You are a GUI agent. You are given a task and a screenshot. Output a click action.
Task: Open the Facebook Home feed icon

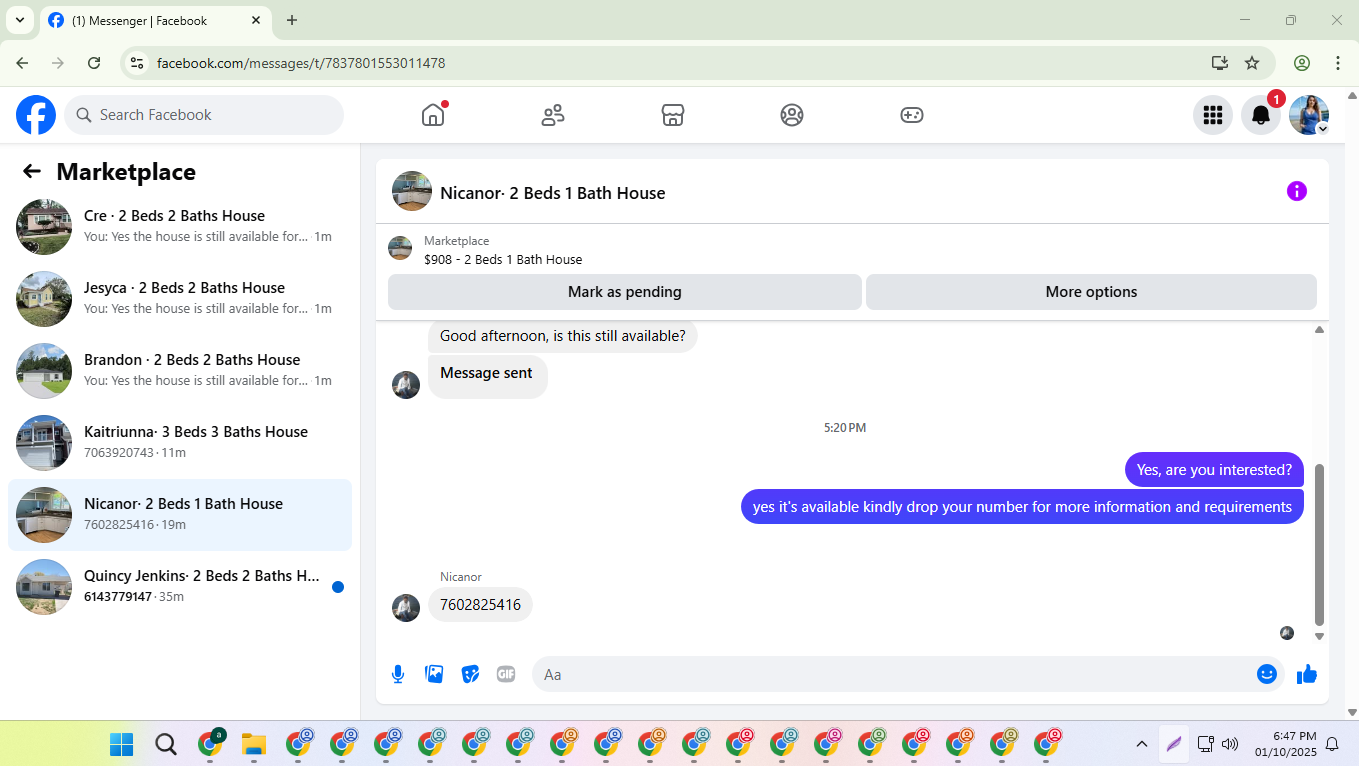pos(433,115)
